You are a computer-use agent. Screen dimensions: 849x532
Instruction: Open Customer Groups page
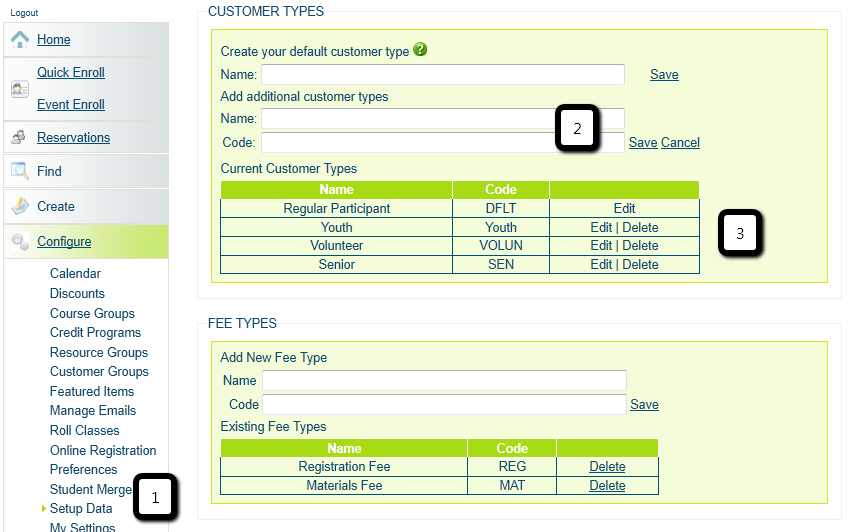click(99, 371)
